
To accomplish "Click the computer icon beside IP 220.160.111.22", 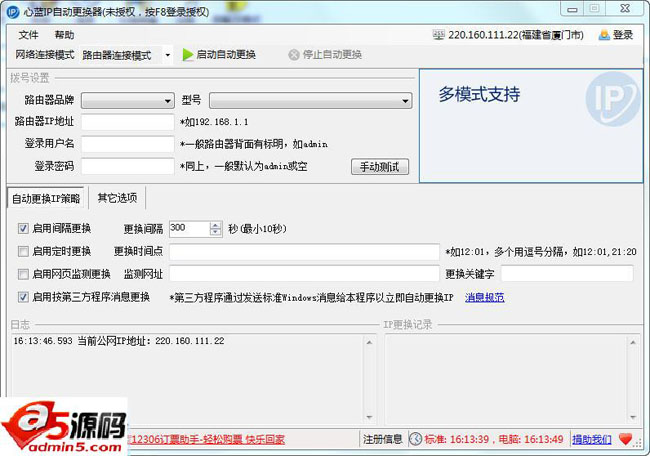I will tap(439, 35).
